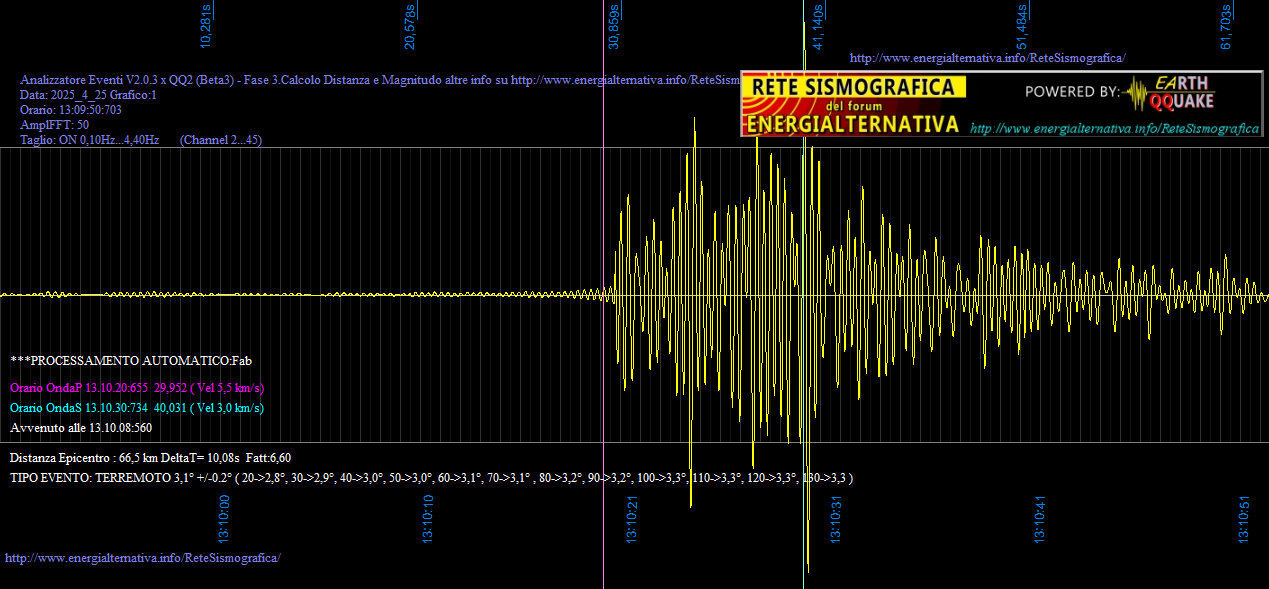Click the 'Avvenuto alle 13.10.08:560' line
Viewport: 1269px width, 589px height.
81,427
